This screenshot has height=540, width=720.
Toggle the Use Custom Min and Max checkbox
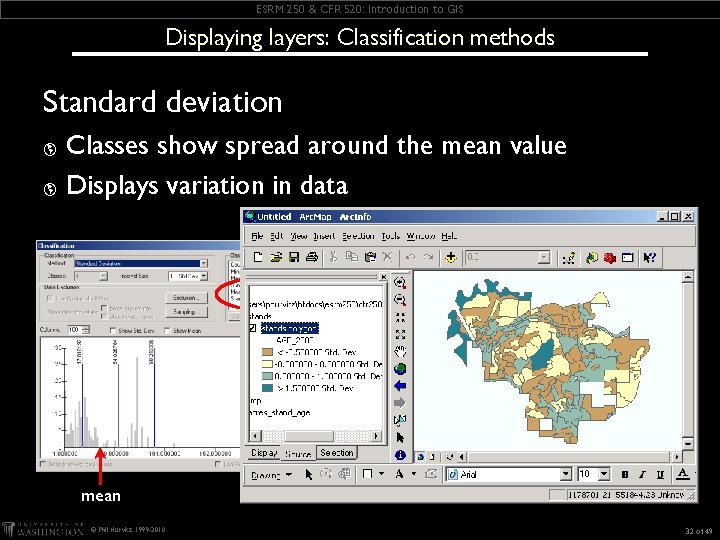pos(50,298)
